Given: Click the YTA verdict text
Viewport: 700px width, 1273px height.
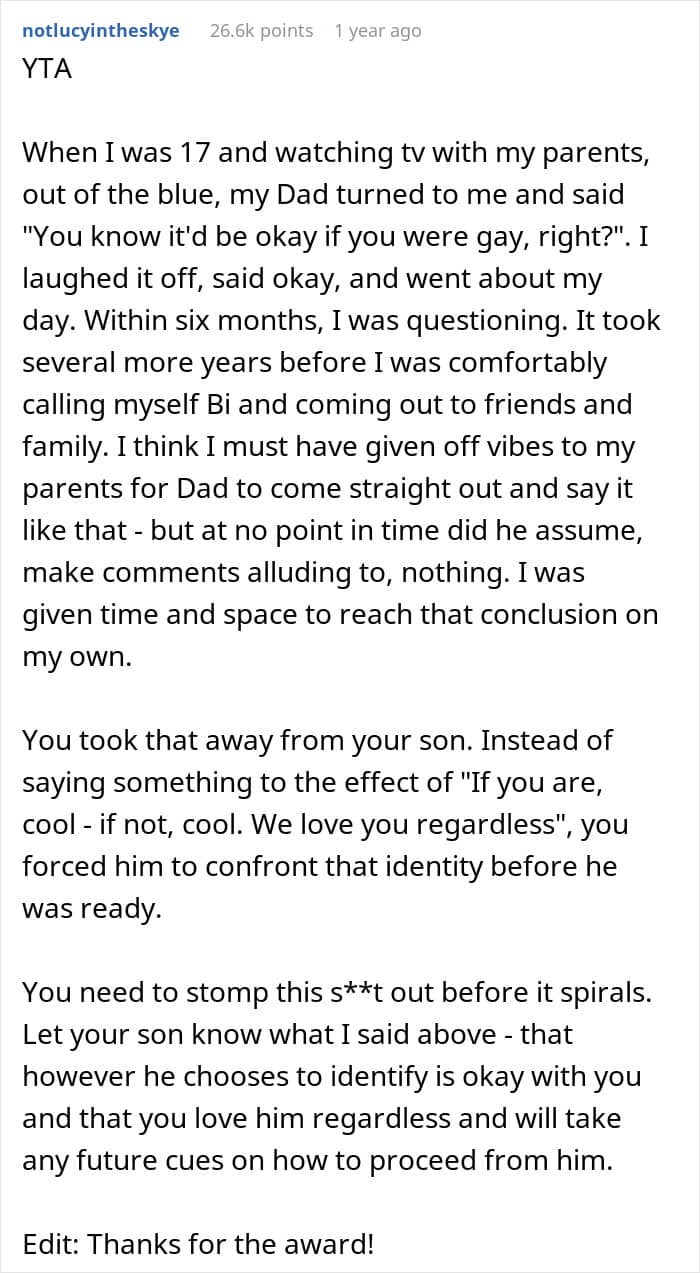Looking at the screenshot, I should 47,71.
